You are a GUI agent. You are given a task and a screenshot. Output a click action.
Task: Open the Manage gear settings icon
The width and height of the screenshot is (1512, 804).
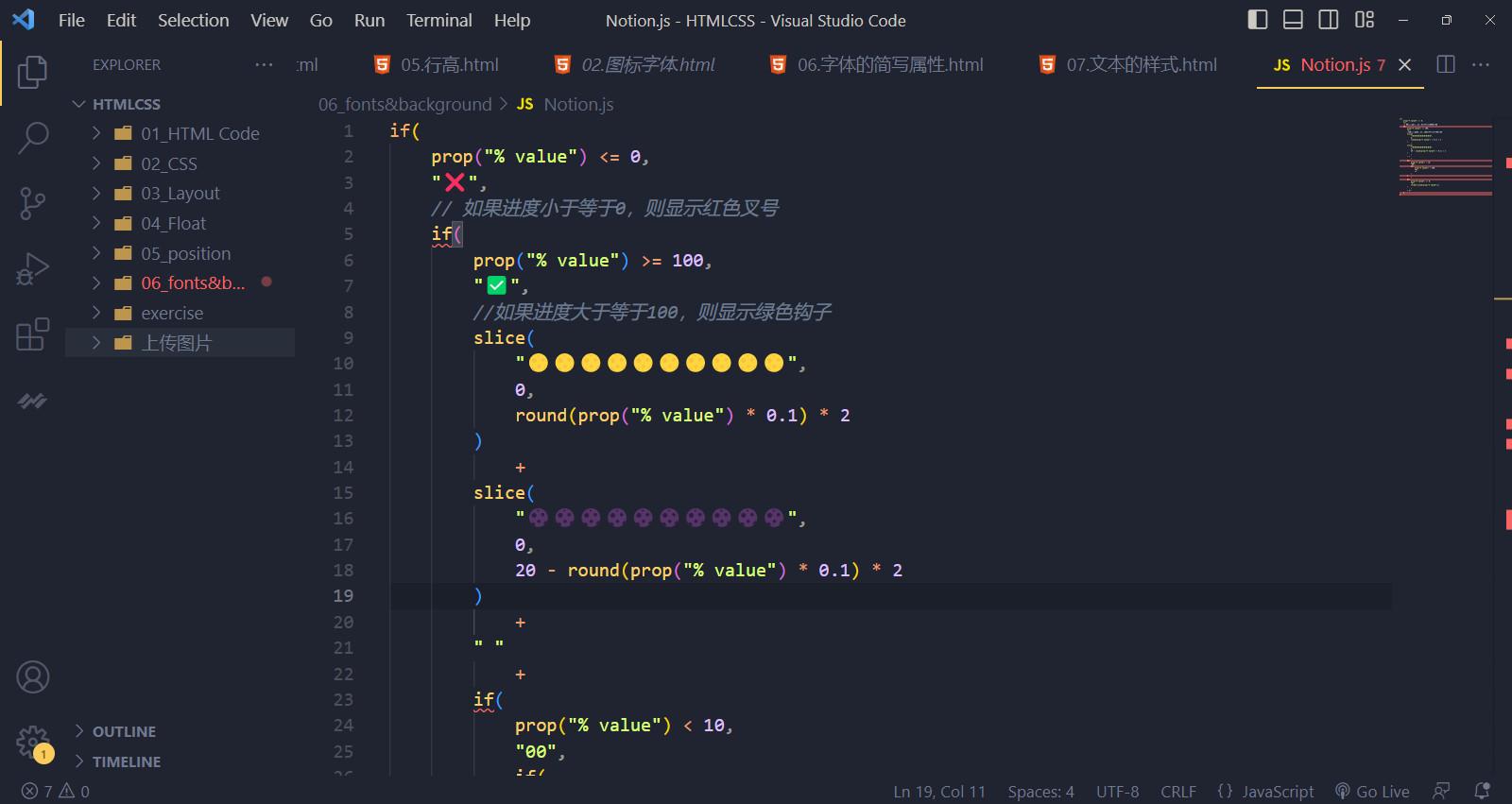click(33, 742)
